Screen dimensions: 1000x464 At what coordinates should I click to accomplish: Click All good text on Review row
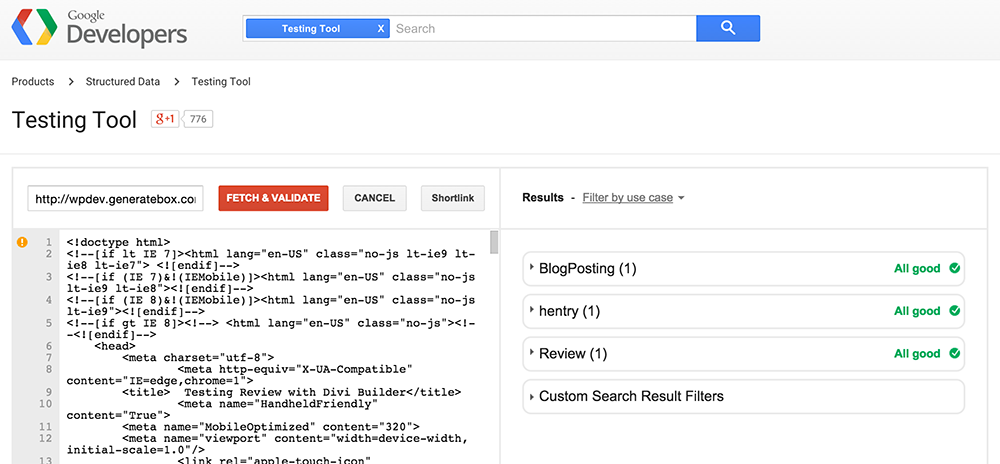917,354
